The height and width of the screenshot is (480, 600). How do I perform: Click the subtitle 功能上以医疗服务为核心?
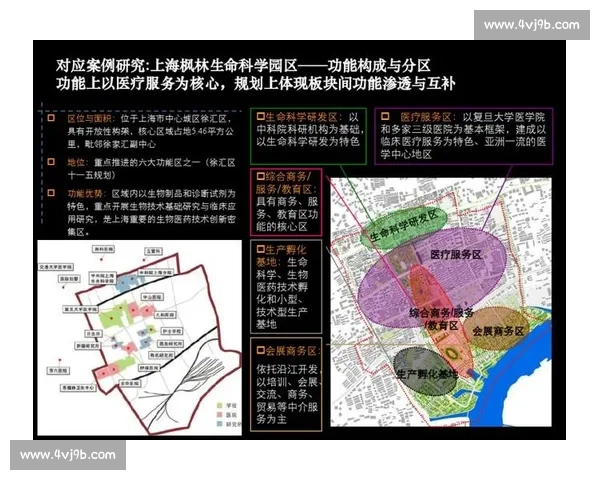138,83
